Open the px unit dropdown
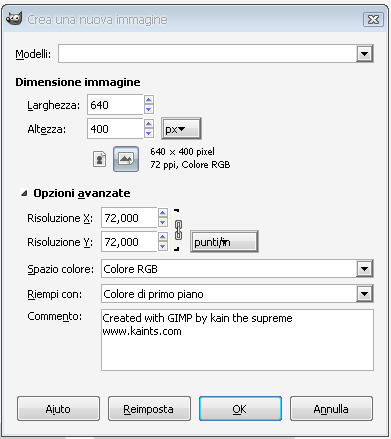 (181, 129)
